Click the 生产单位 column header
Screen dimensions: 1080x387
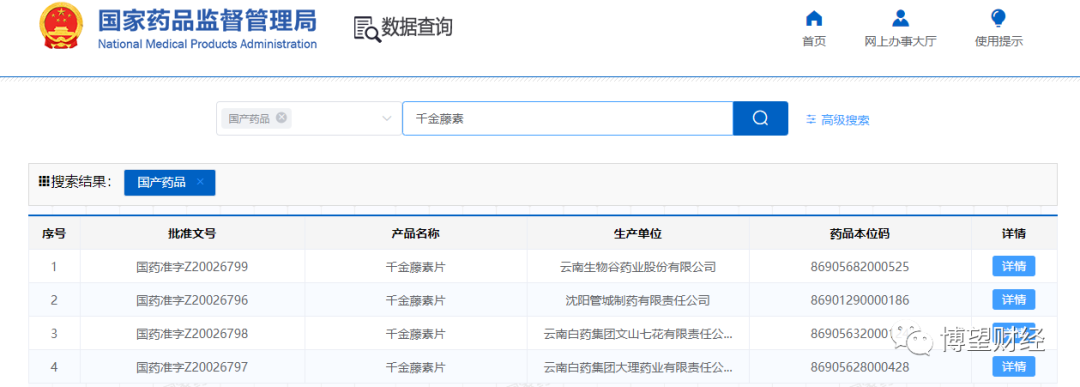638,233
